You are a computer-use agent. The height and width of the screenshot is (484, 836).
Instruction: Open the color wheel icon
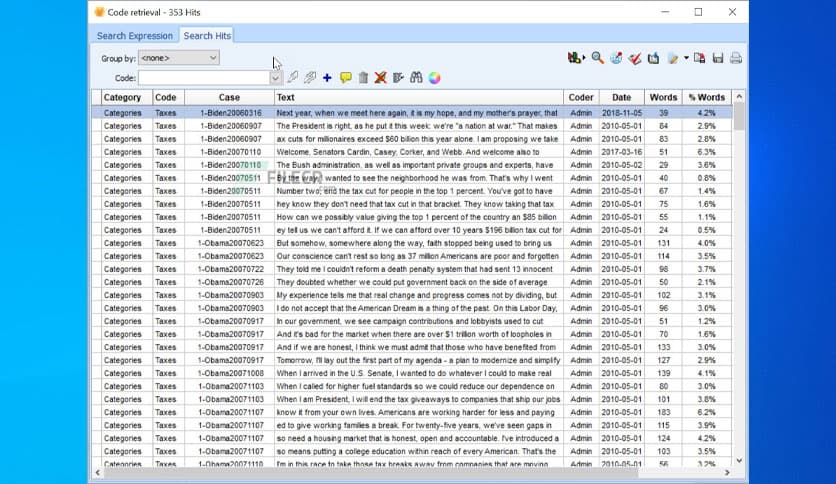pyautogui.click(x=435, y=78)
